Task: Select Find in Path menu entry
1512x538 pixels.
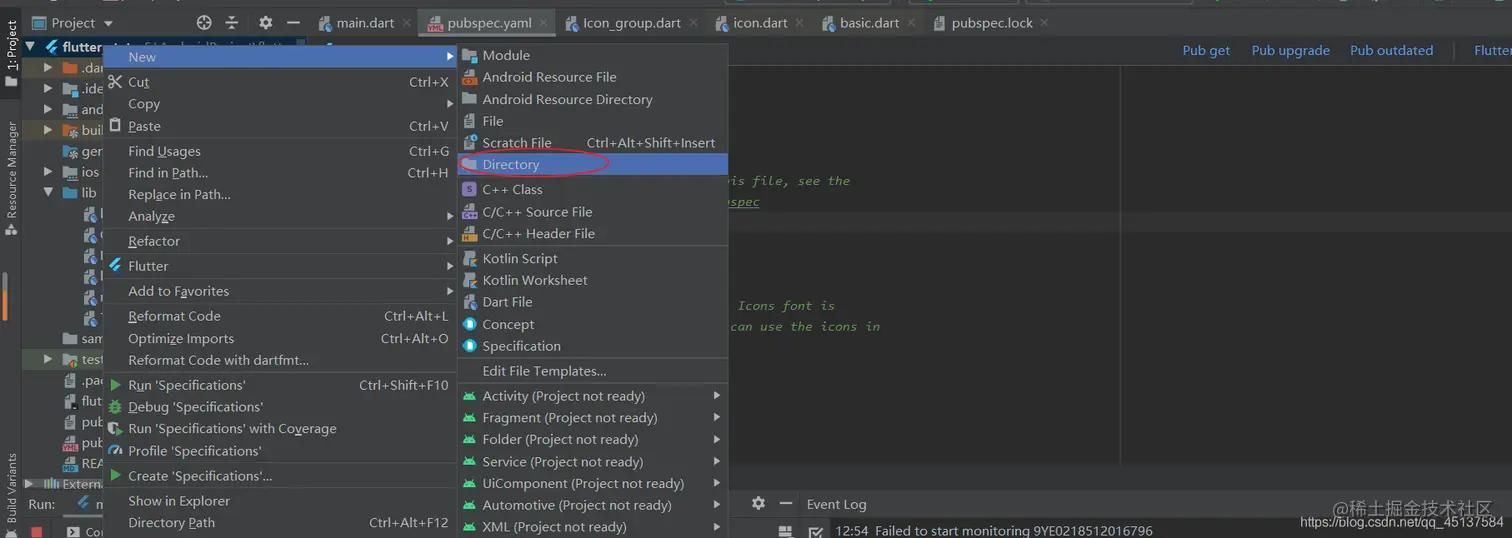Action: [x=280, y=173]
